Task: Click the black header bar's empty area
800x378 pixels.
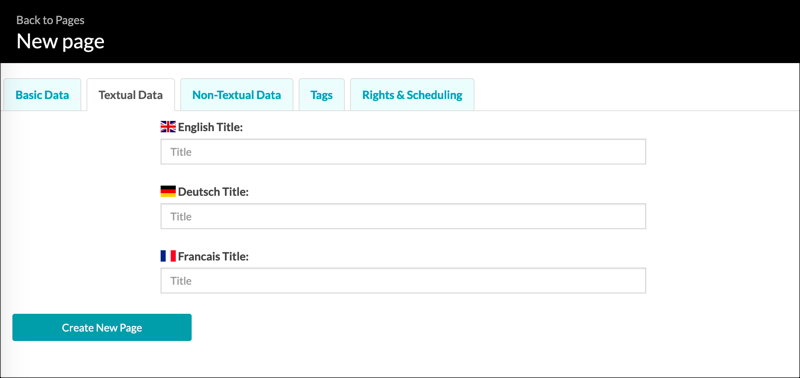Action: coord(459,32)
